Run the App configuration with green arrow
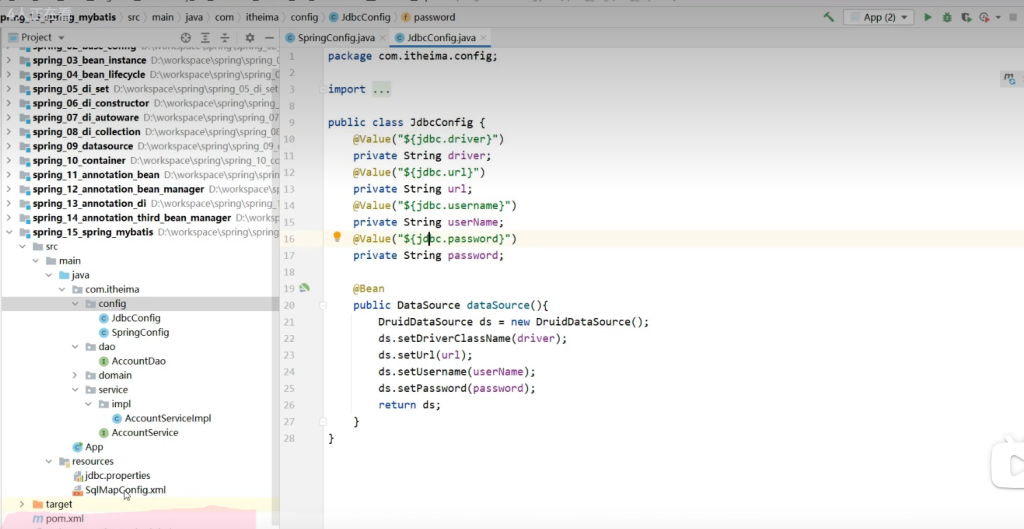The height and width of the screenshot is (529, 1024). [x=928, y=17]
